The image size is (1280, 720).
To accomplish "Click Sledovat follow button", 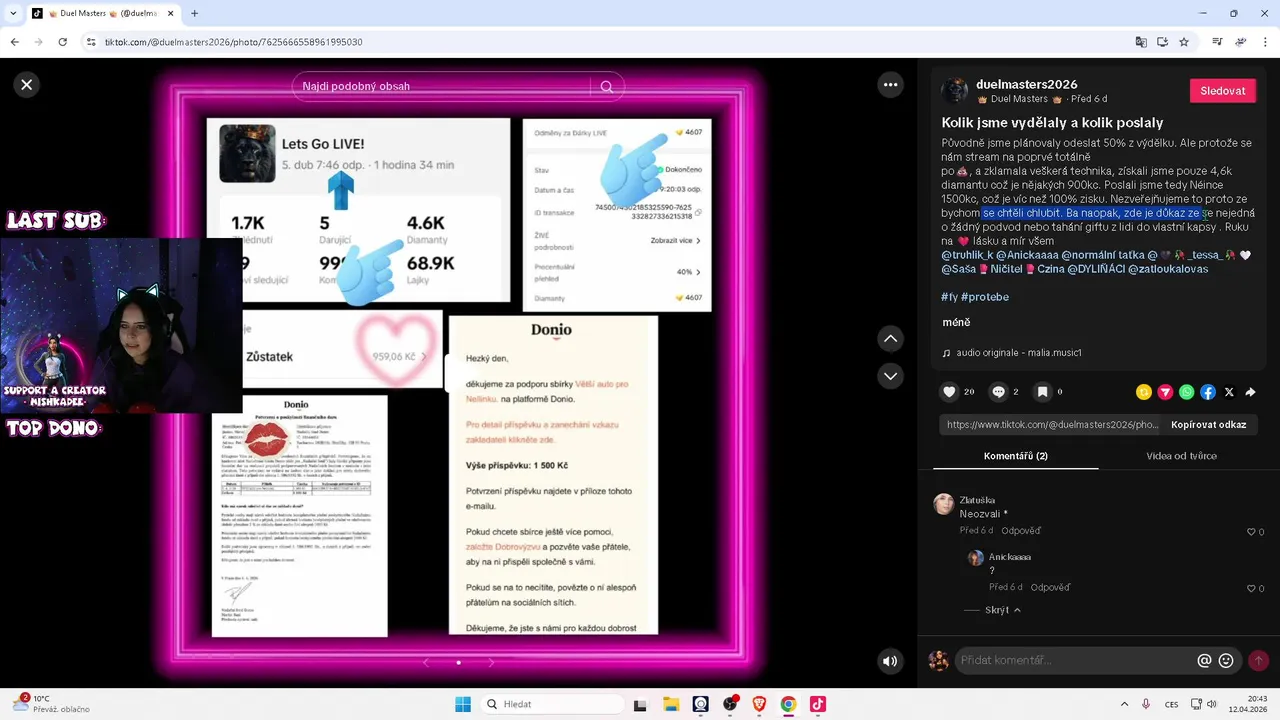I will 1222,91.
